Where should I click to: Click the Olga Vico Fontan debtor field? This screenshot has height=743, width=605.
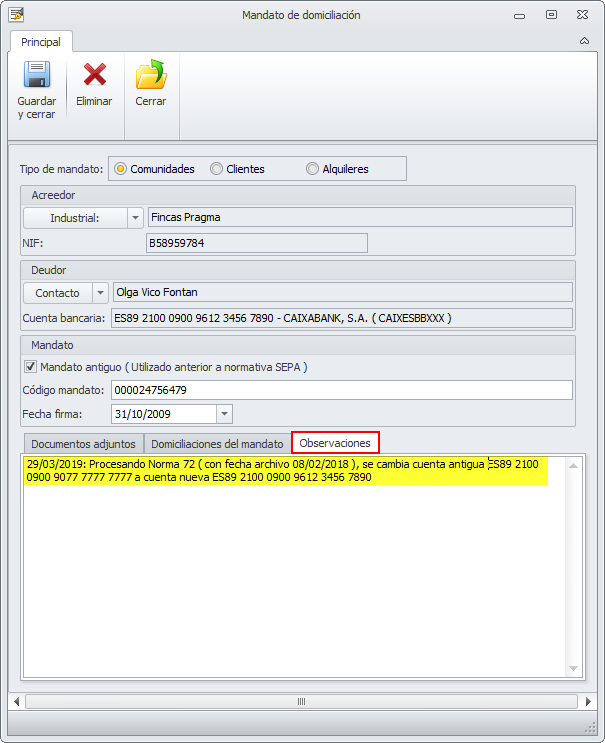point(343,292)
